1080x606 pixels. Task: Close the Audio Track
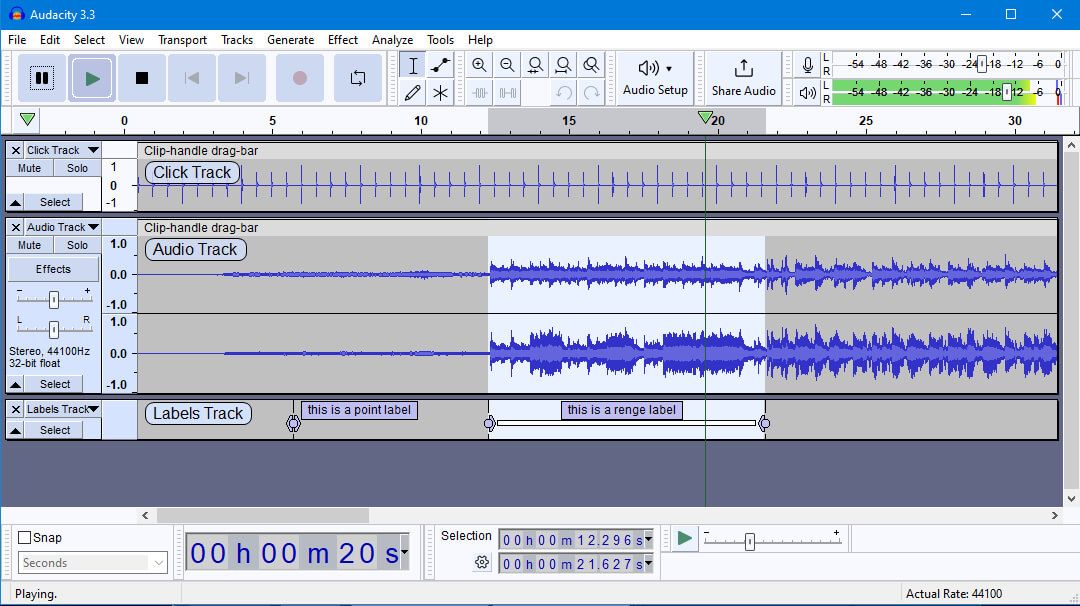point(15,227)
